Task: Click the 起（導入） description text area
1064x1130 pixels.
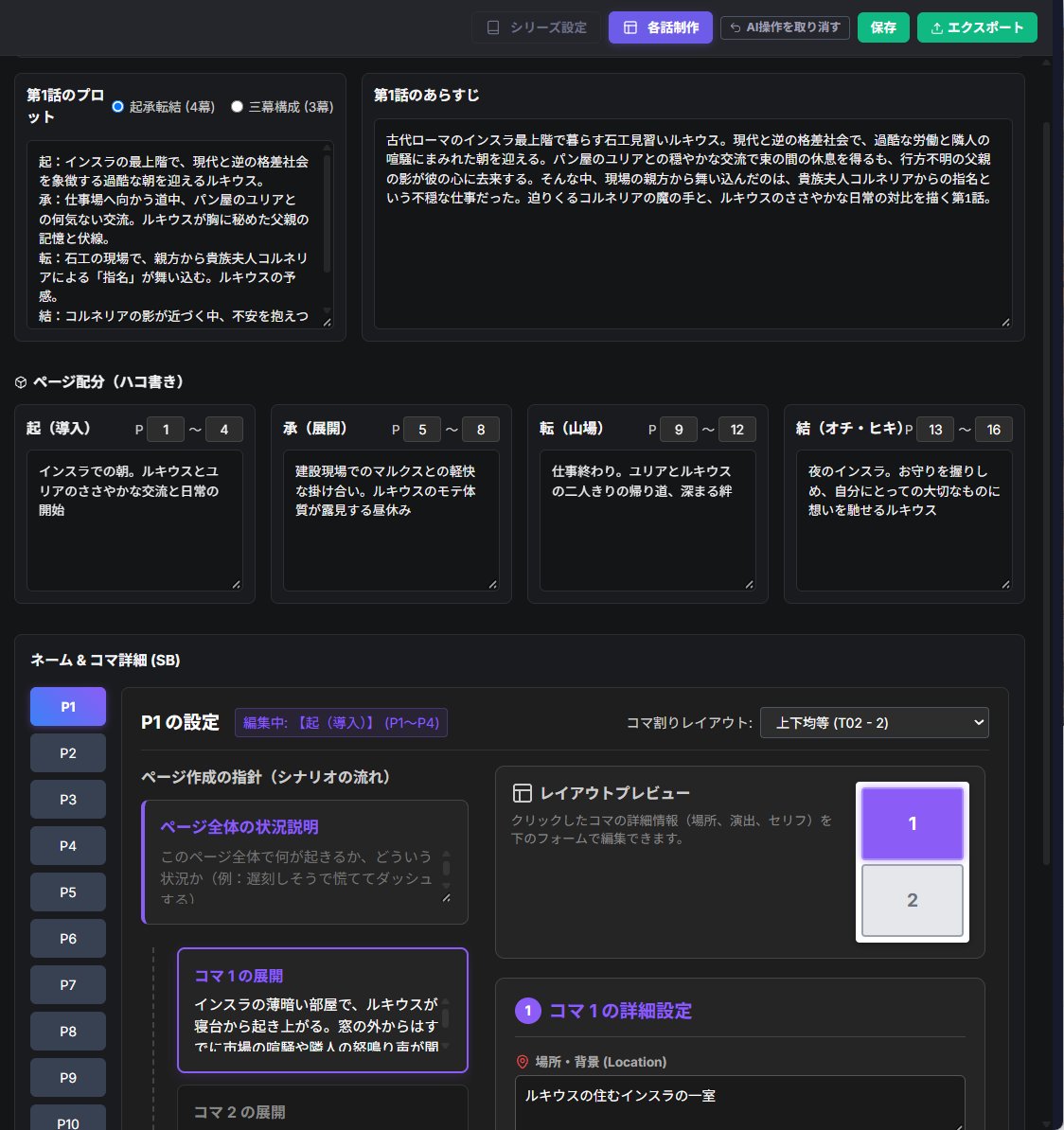Action: pos(134,521)
